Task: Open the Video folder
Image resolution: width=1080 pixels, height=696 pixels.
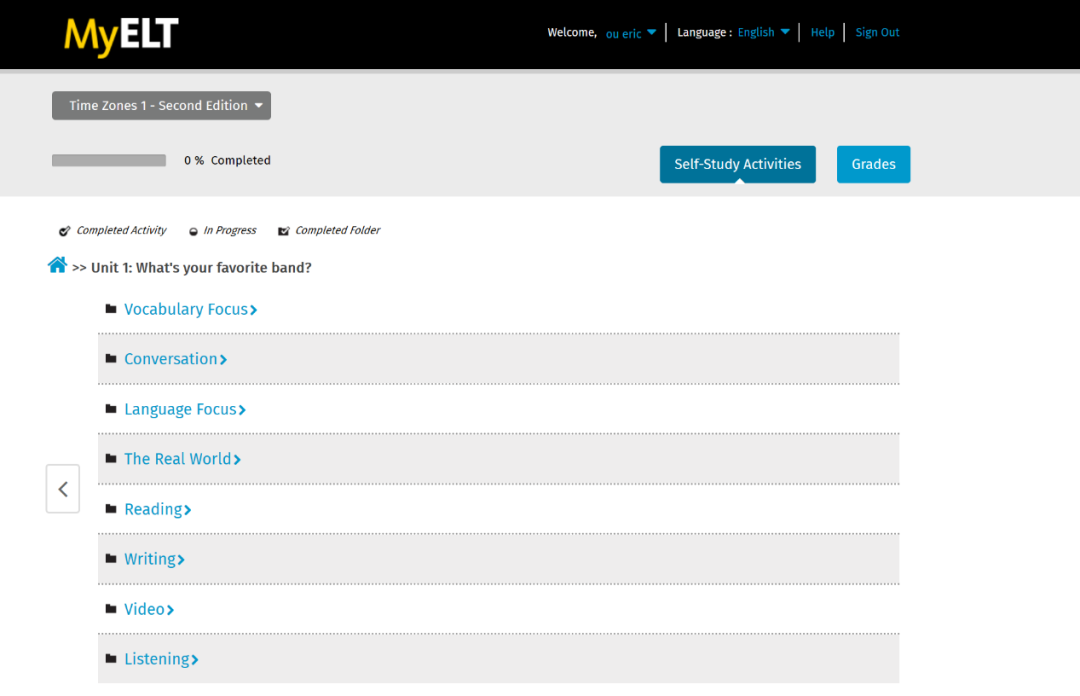Action: tap(149, 609)
